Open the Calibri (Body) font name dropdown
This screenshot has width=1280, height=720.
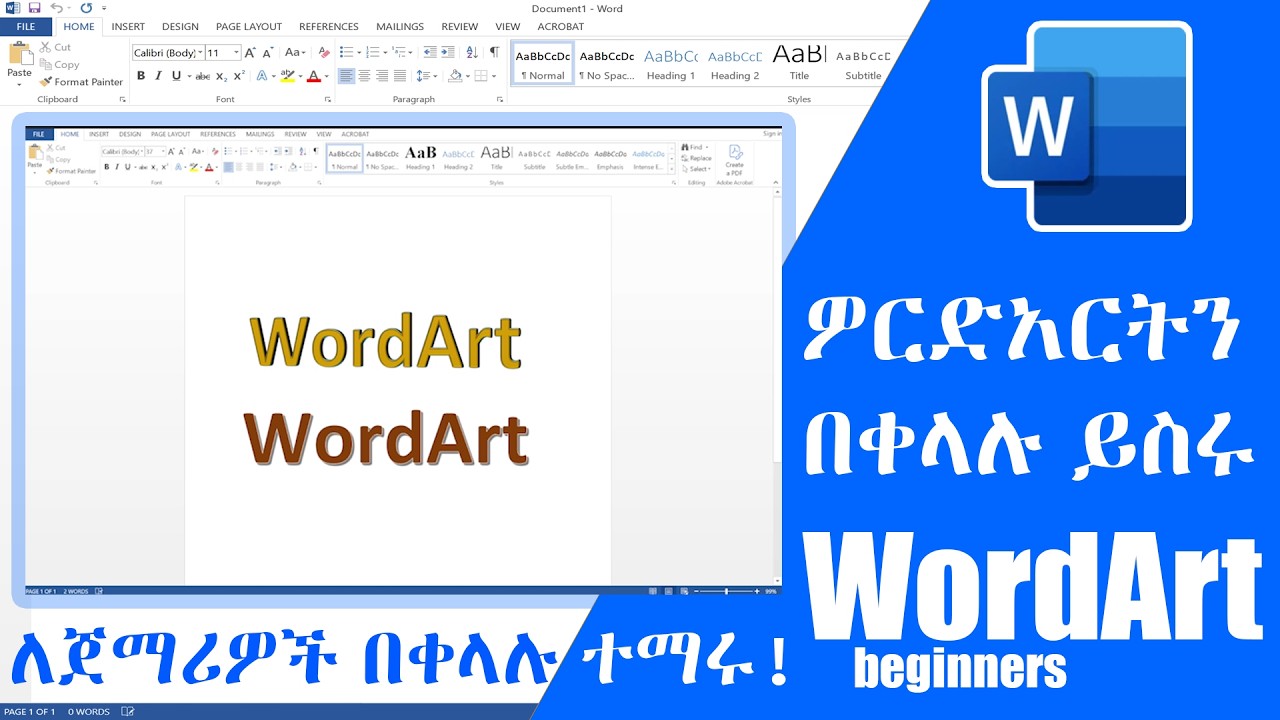(200, 53)
